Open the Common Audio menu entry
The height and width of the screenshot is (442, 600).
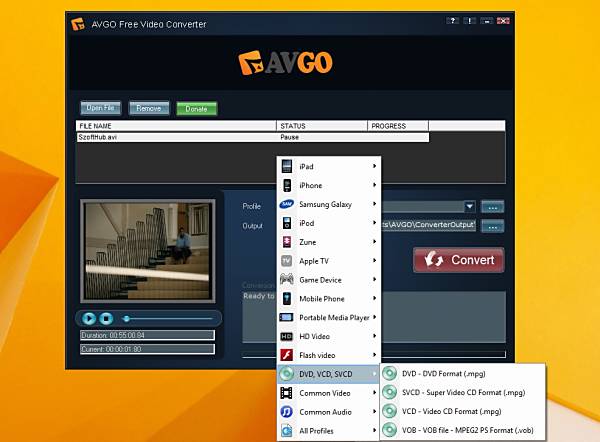click(329, 412)
